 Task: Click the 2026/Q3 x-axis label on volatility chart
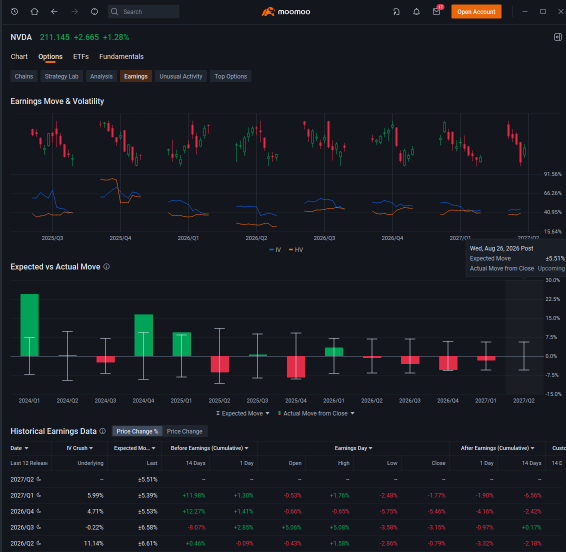click(324, 238)
